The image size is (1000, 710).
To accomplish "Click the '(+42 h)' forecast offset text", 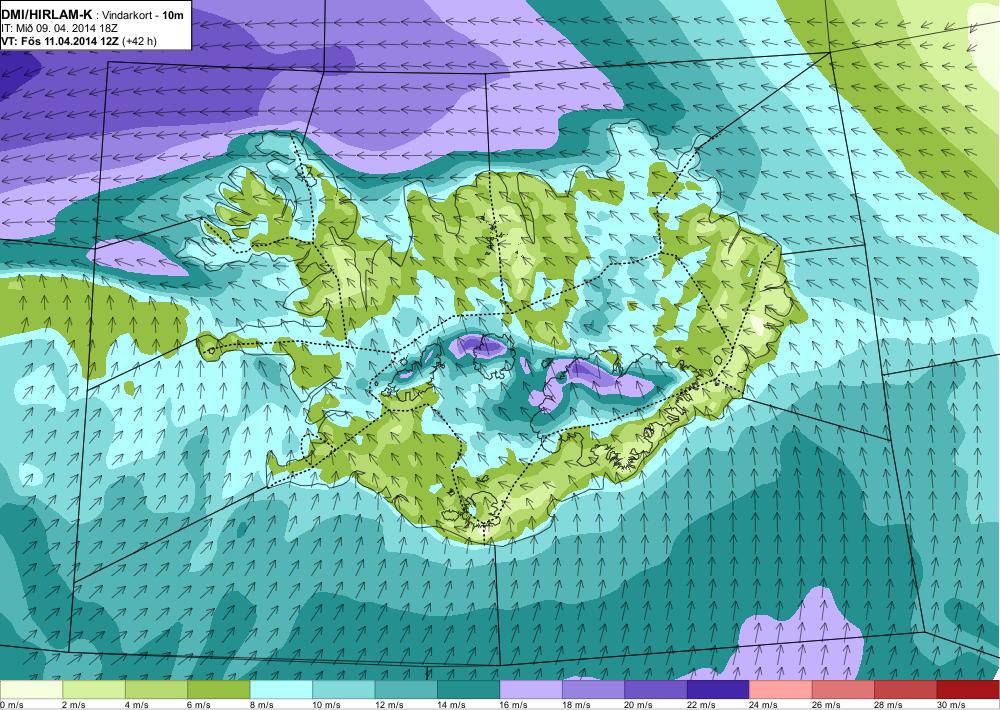I will tap(140, 41).
